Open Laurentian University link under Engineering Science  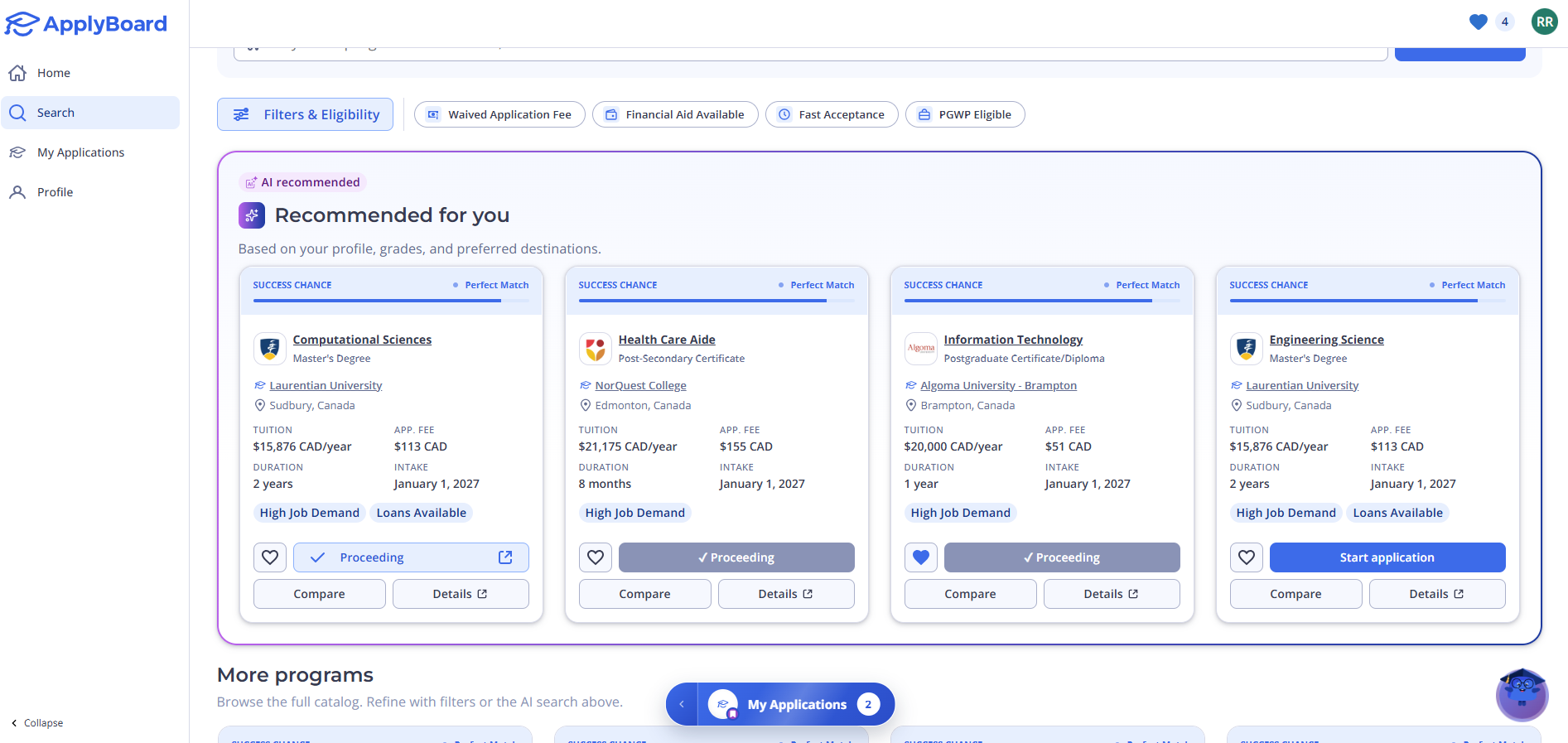coord(1302,385)
